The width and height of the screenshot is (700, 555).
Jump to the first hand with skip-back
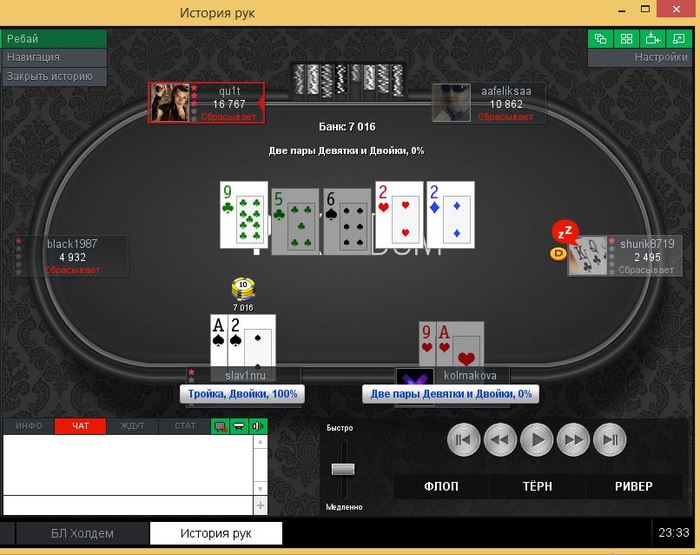pos(463,440)
